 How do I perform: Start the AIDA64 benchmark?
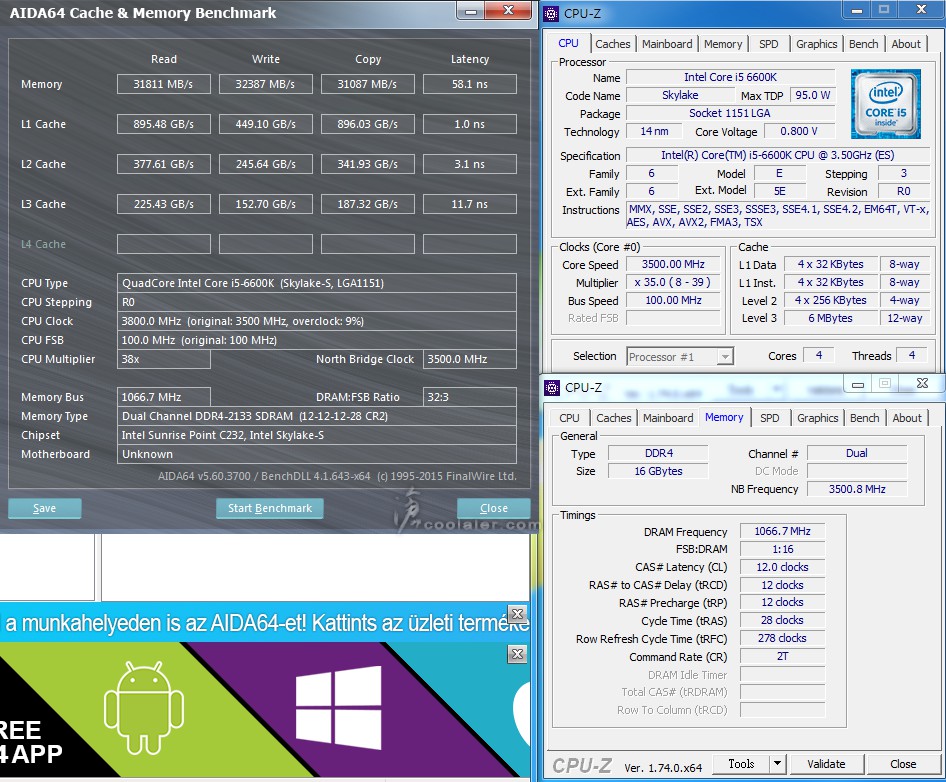pos(270,508)
